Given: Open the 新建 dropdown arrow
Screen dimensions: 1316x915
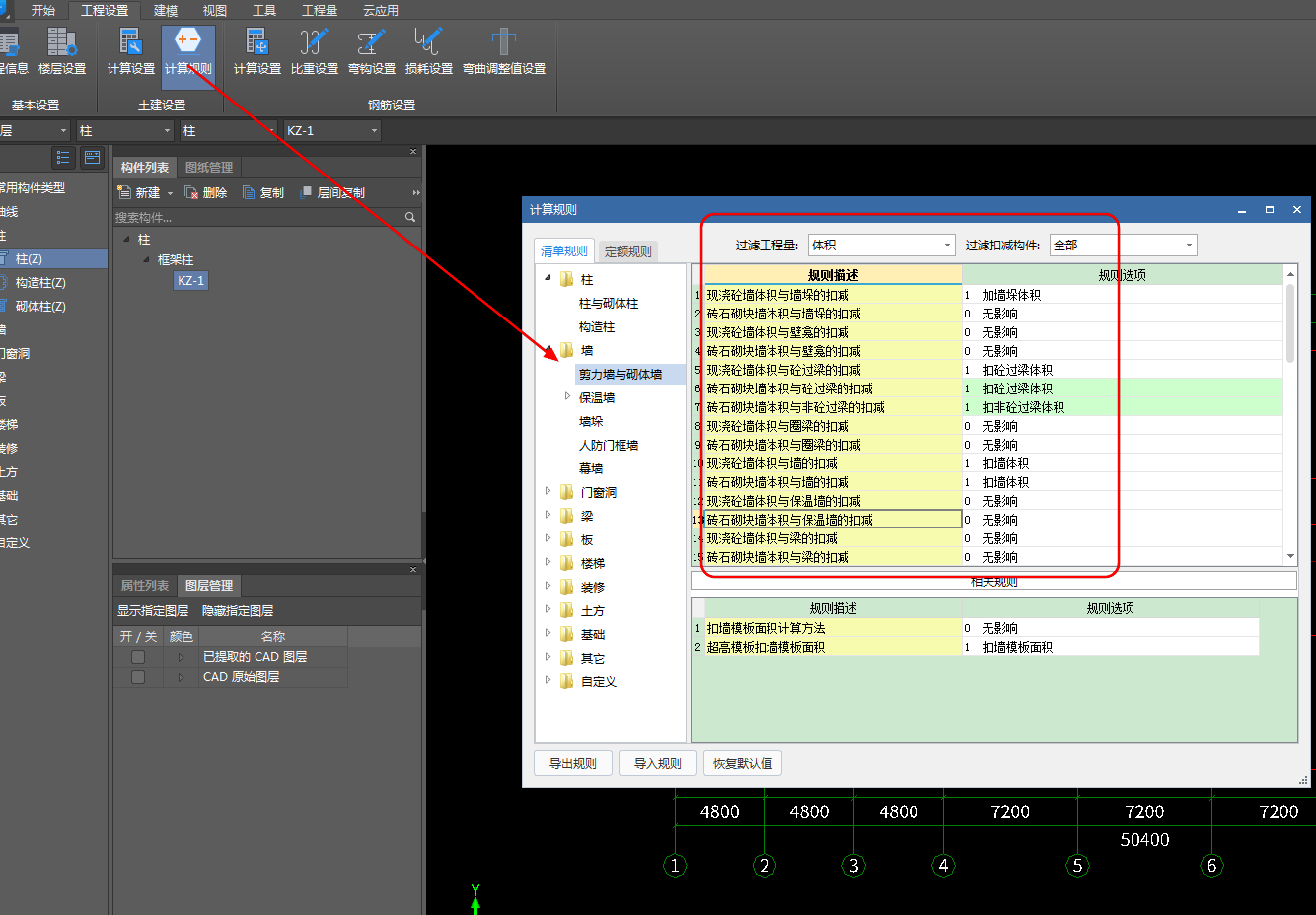Looking at the screenshot, I should click(170, 193).
